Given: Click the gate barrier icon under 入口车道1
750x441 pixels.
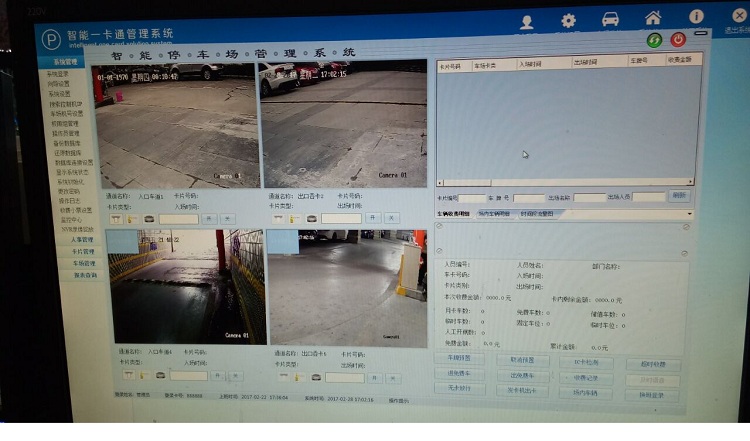Looking at the screenshot, I should pyautogui.click(x=116, y=219).
